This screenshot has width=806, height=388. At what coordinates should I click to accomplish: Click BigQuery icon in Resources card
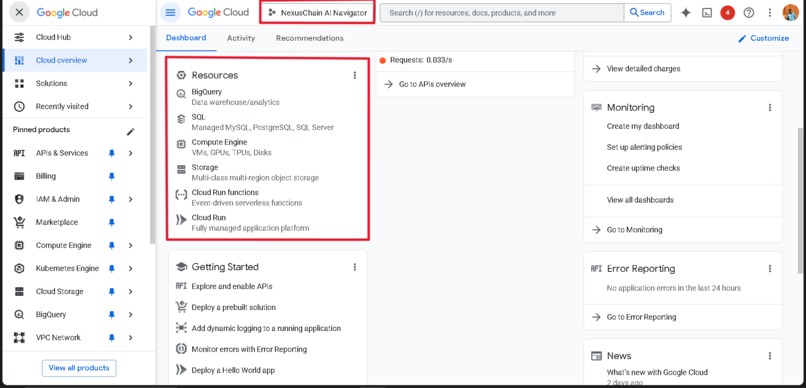[x=181, y=94]
